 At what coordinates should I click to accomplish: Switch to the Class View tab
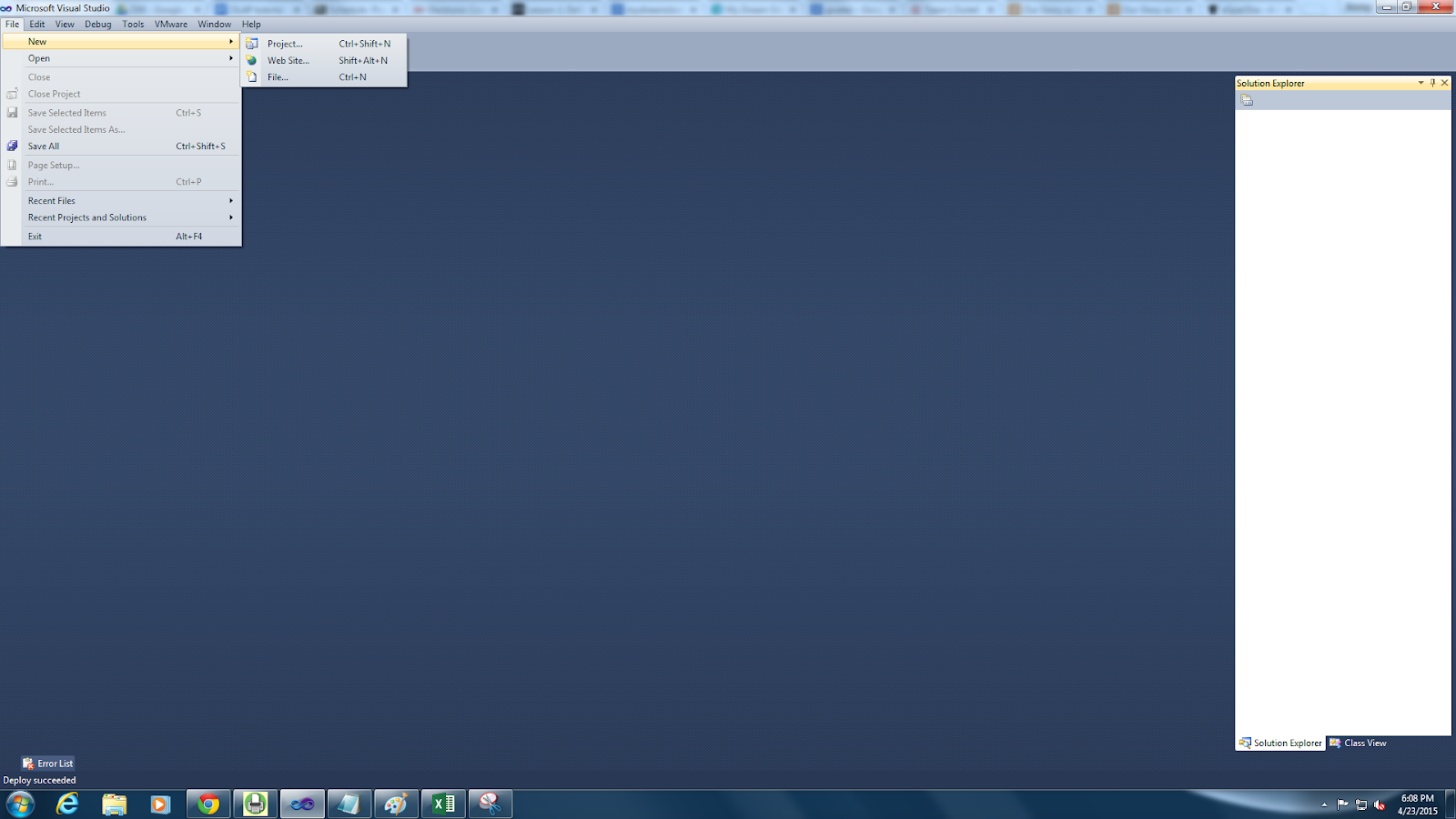[x=1358, y=743]
